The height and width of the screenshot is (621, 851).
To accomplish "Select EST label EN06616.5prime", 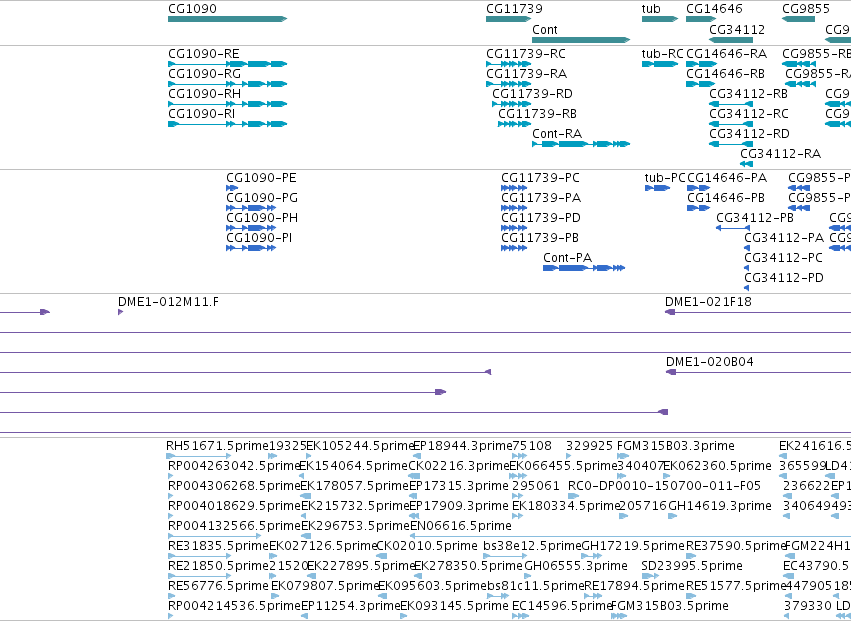I will point(460,526).
